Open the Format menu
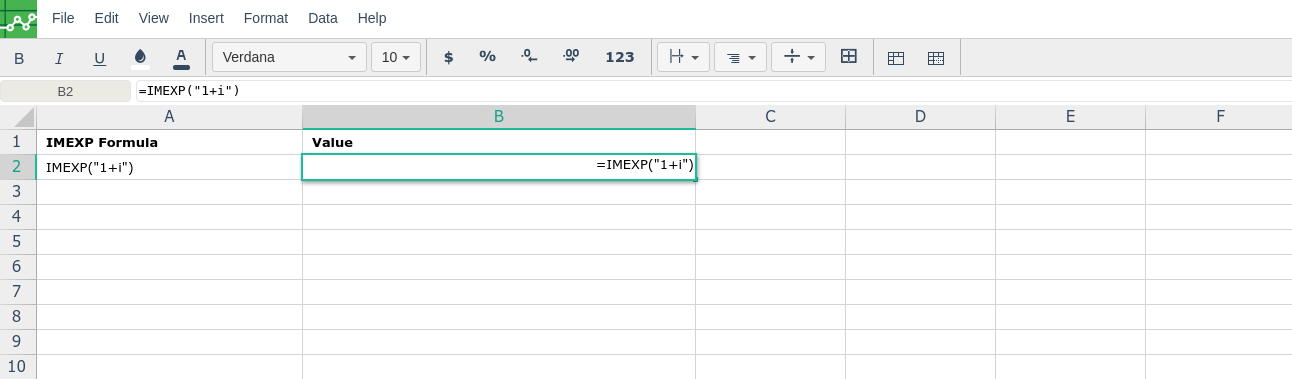The height and width of the screenshot is (379, 1292). click(266, 18)
